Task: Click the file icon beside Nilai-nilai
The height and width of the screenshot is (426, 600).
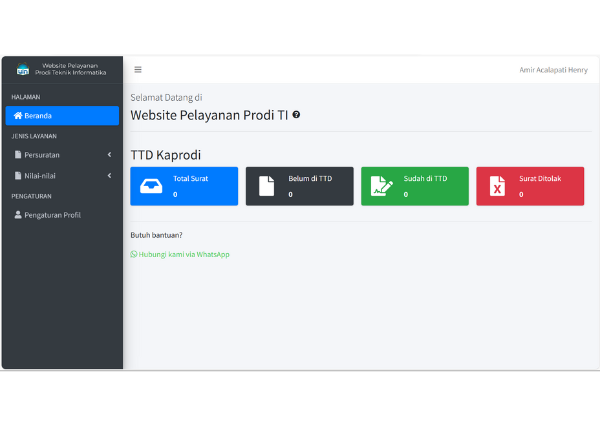Action: coord(18,176)
